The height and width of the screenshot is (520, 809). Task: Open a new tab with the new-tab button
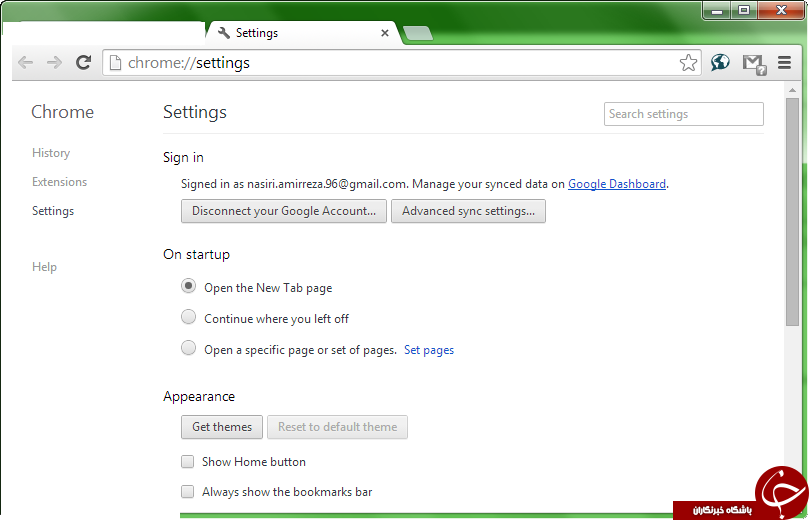pos(418,34)
